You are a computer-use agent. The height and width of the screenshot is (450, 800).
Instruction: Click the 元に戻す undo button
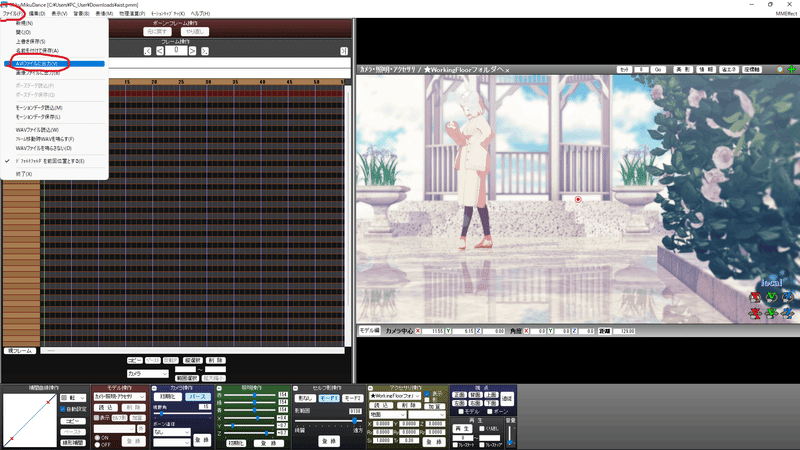click(157, 32)
